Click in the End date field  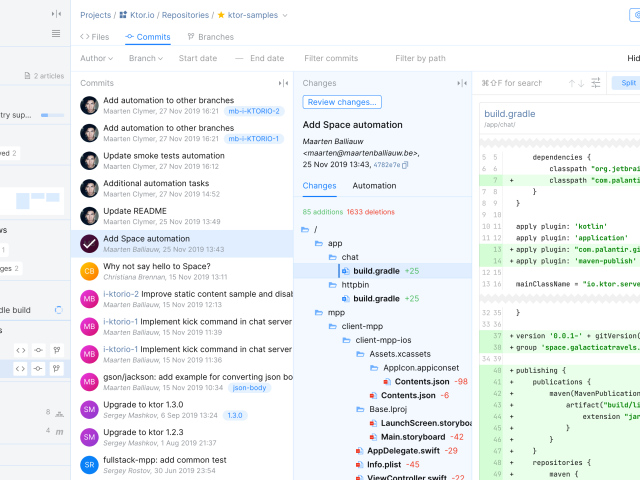click(x=267, y=58)
